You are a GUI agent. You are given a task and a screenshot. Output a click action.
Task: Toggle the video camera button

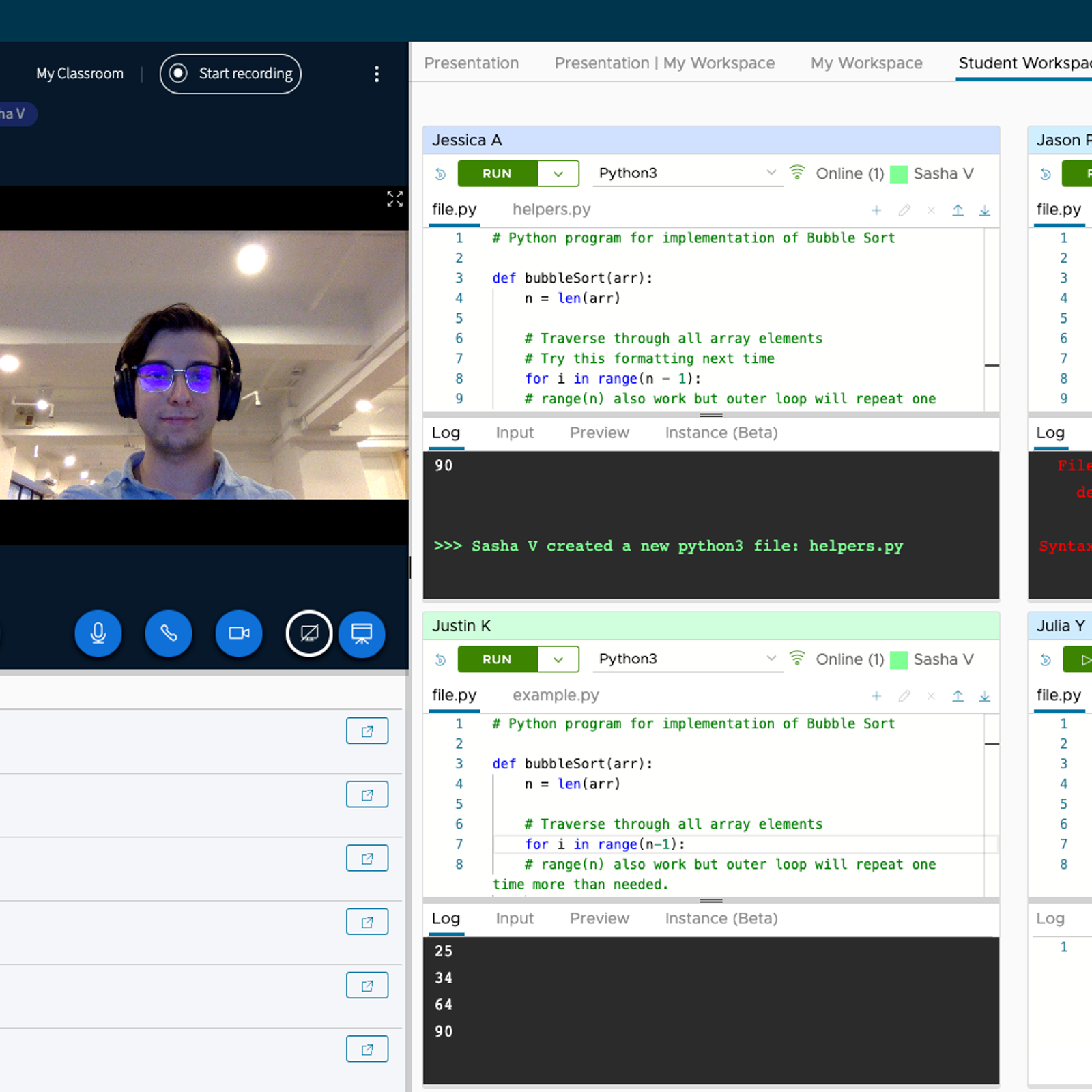click(x=239, y=633)
